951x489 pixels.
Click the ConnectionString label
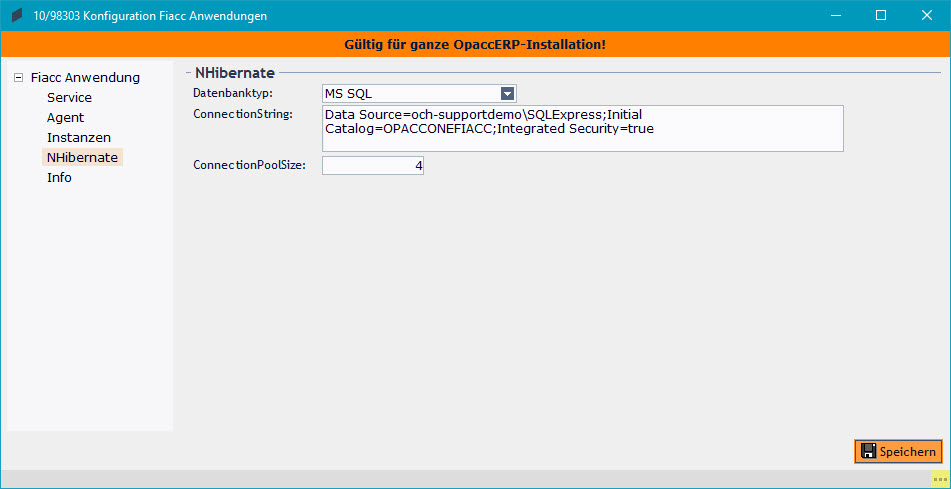click(x=243, y=113)
